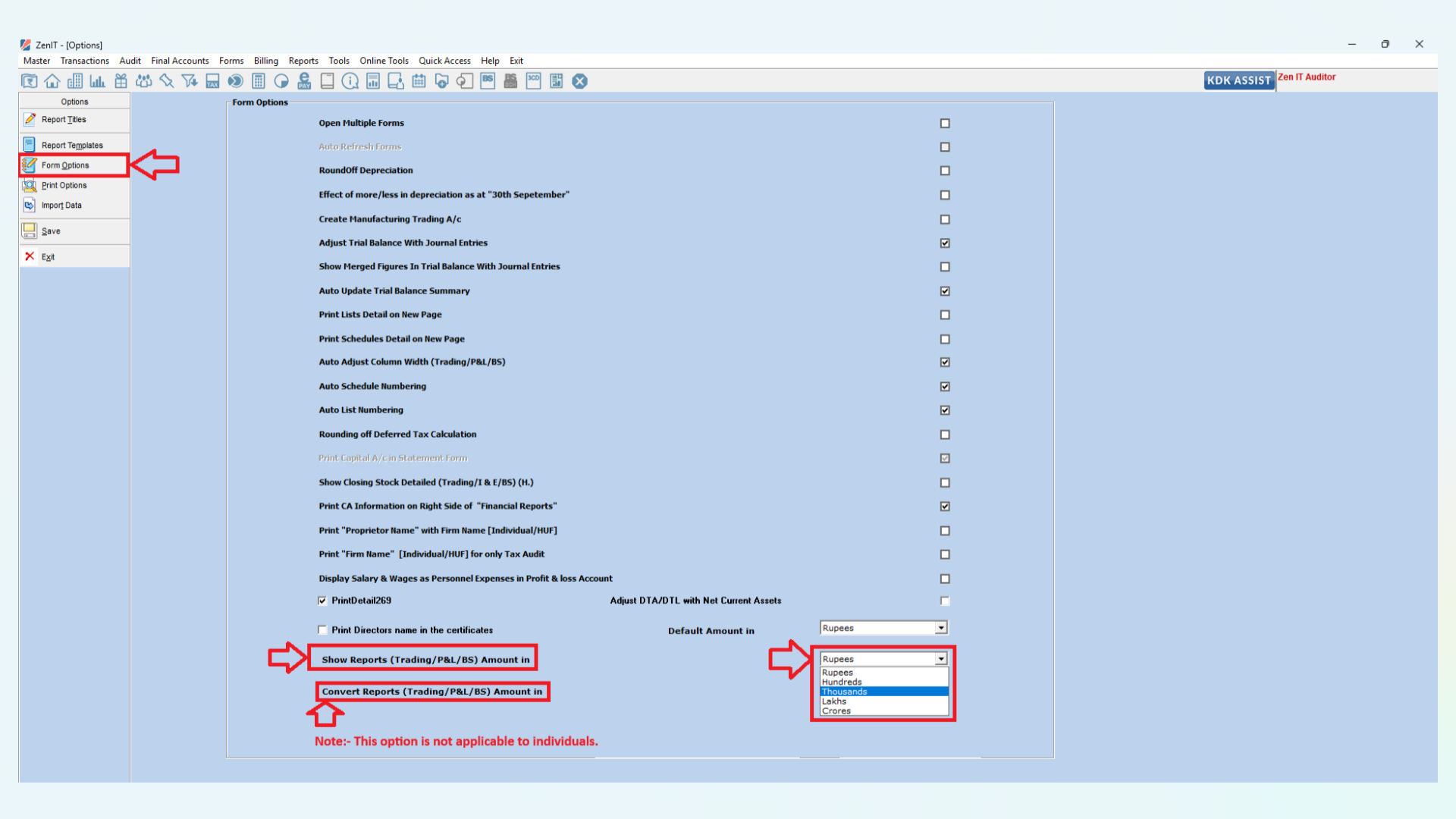Click the Report Titles pencil icon
The image size is (1456, 819).
(30, 119)
